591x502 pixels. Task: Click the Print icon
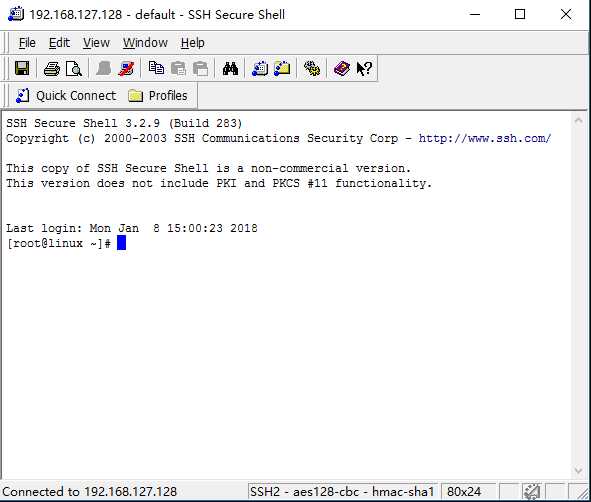pyautogui.click(x=52, y=69)
